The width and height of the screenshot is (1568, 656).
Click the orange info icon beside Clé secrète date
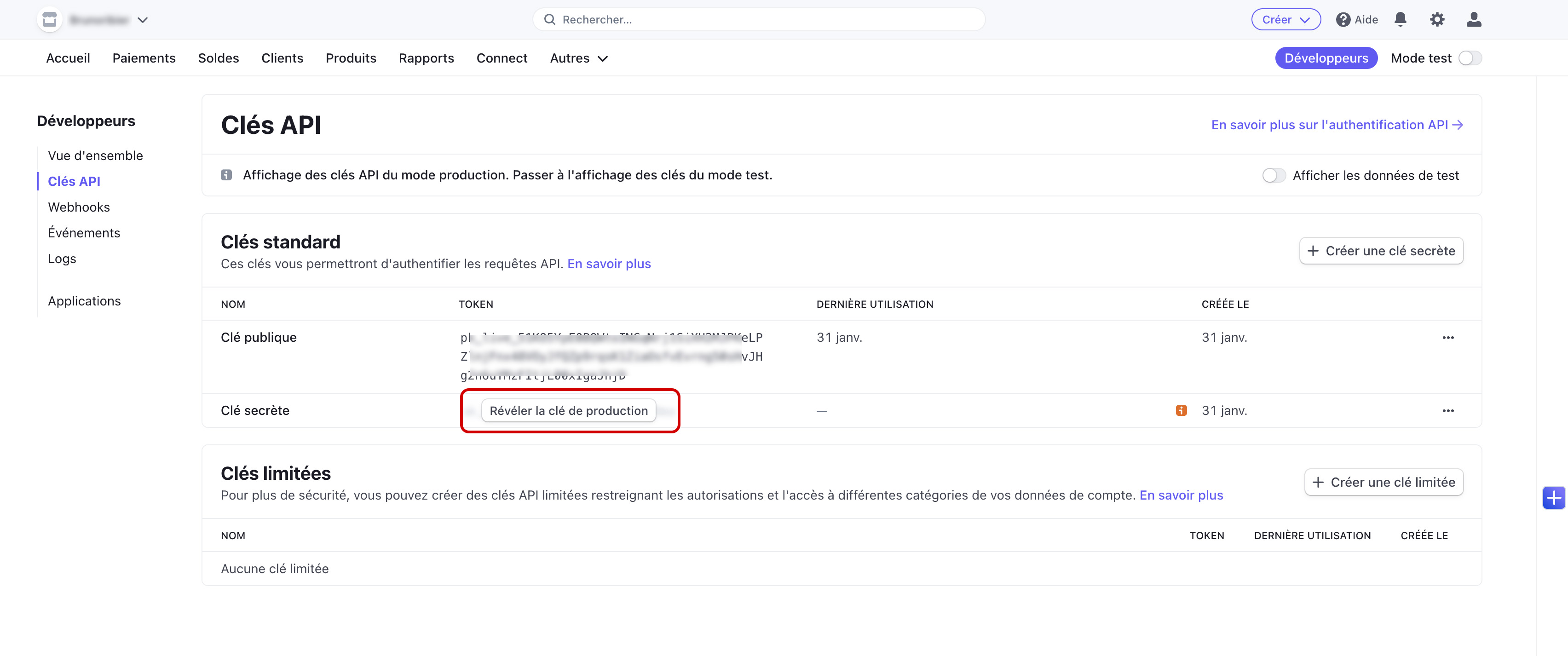pyautogui.click(x=1181, y=411)
